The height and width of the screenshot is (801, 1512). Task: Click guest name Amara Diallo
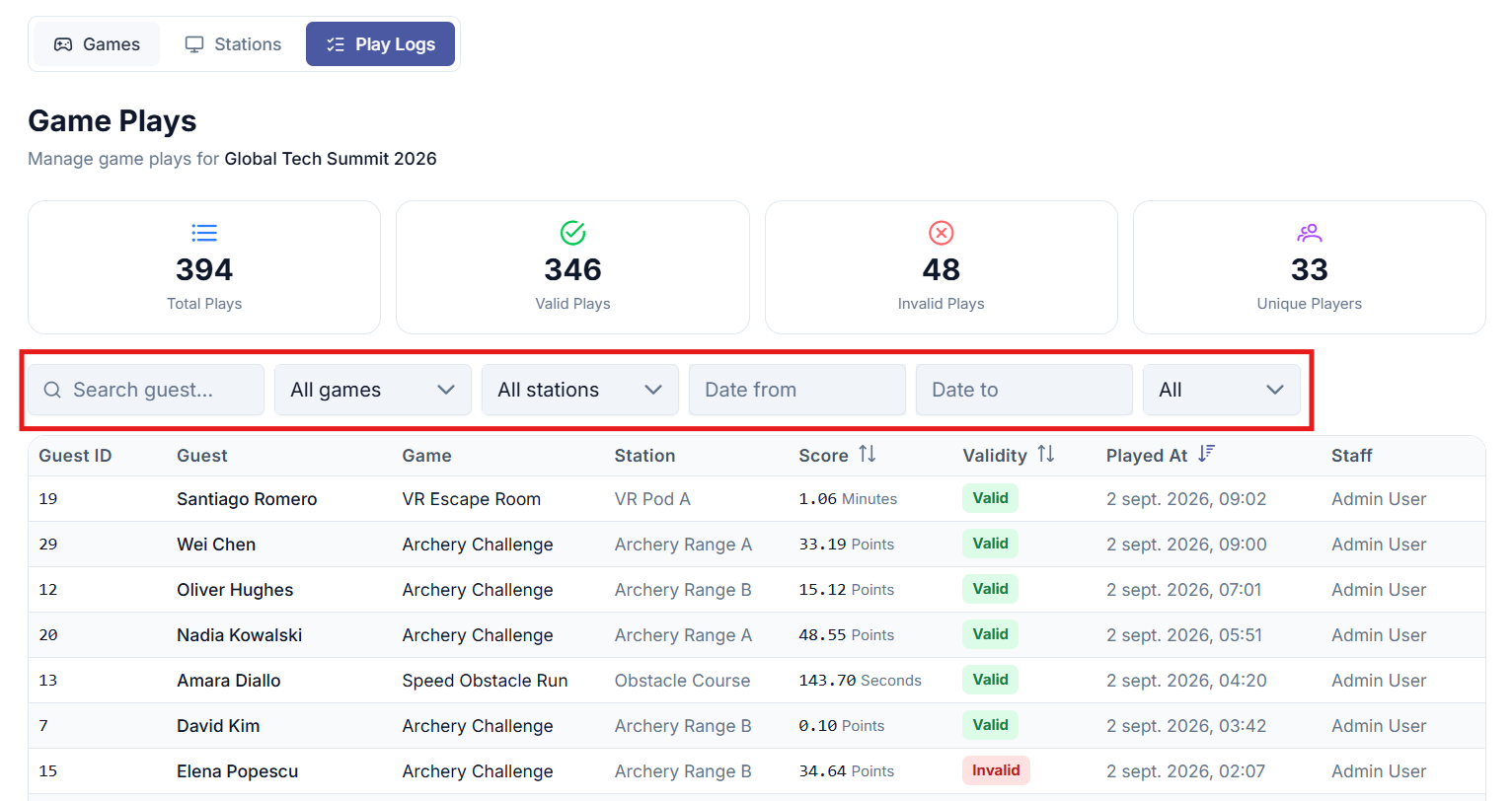click(x=229, y=681)
